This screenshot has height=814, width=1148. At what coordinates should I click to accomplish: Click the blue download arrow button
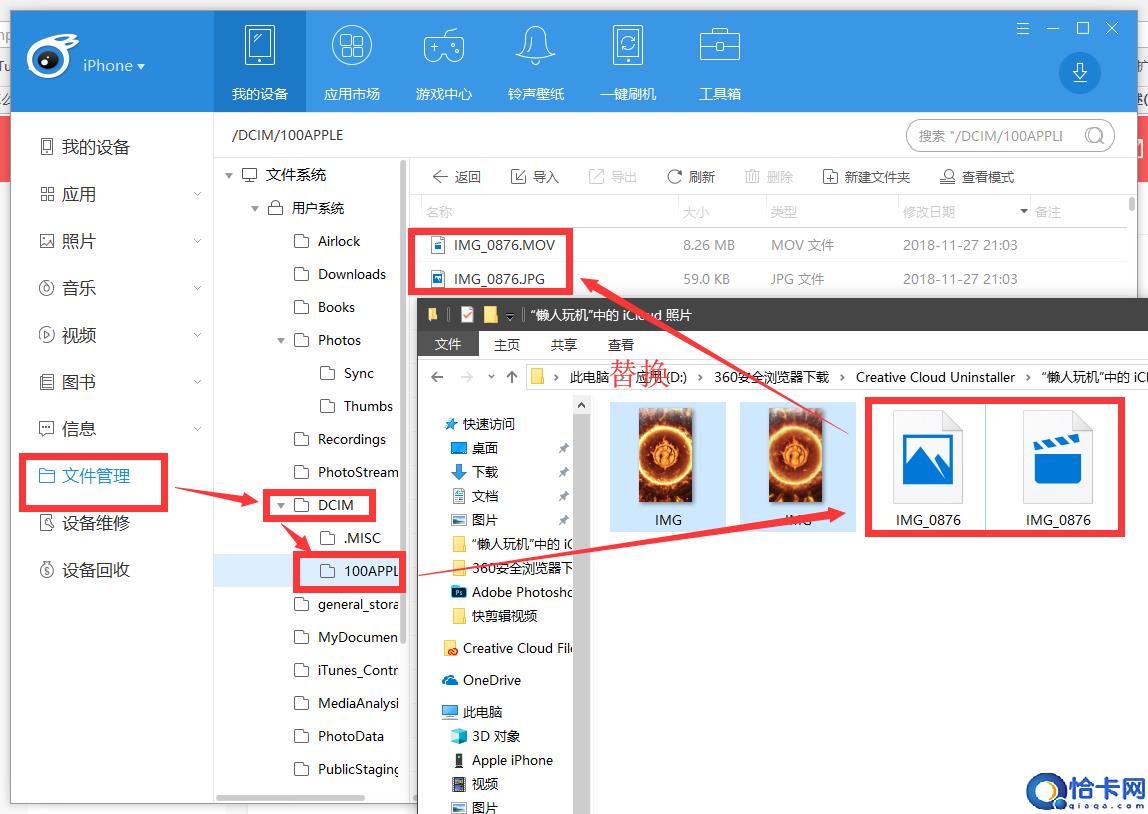pyautogui.click(x=1079, y=72)
